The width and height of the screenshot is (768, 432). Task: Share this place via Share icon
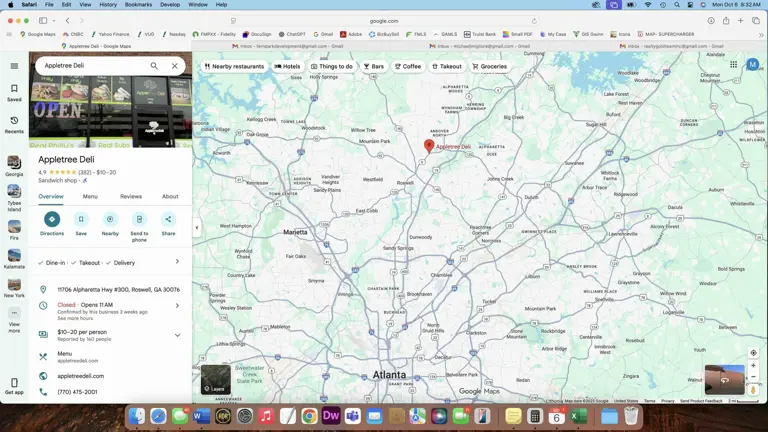[x=168, y=219]
